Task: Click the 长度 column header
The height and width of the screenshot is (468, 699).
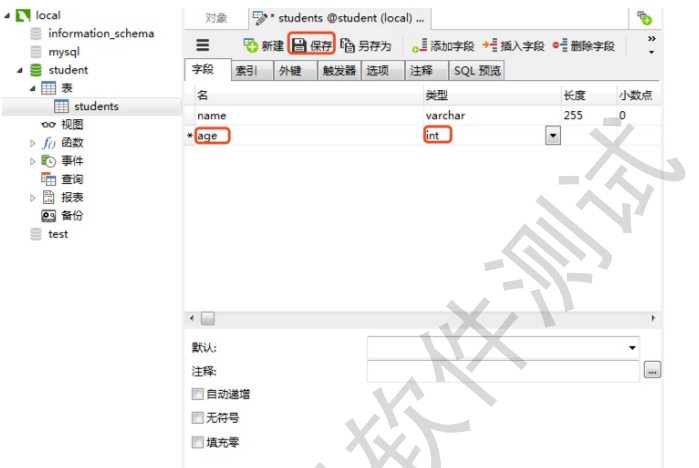Action: pyautogui.click(x=588, y=95)
